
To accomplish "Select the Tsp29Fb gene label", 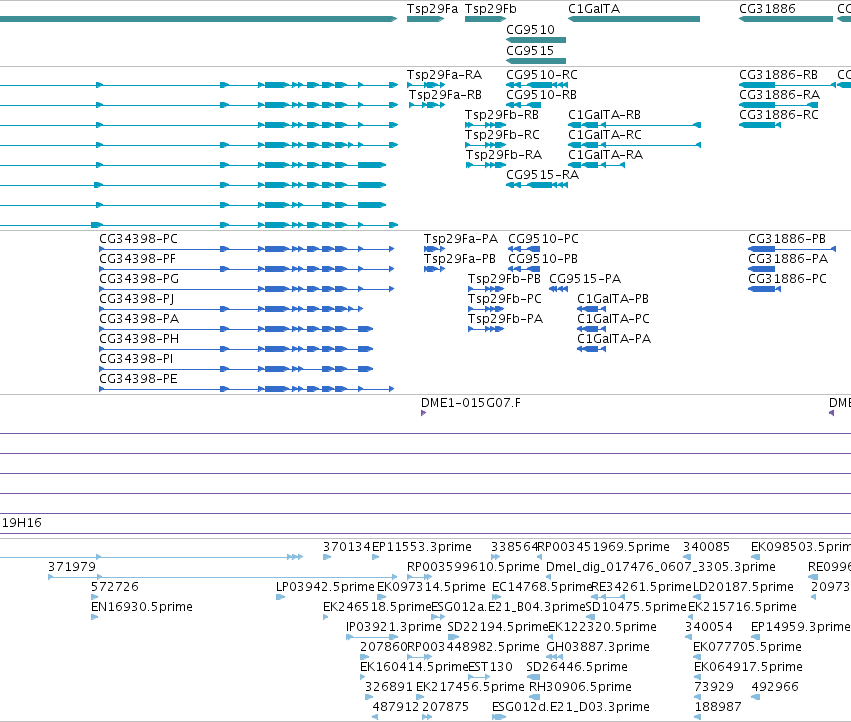I will pos(491,9).
